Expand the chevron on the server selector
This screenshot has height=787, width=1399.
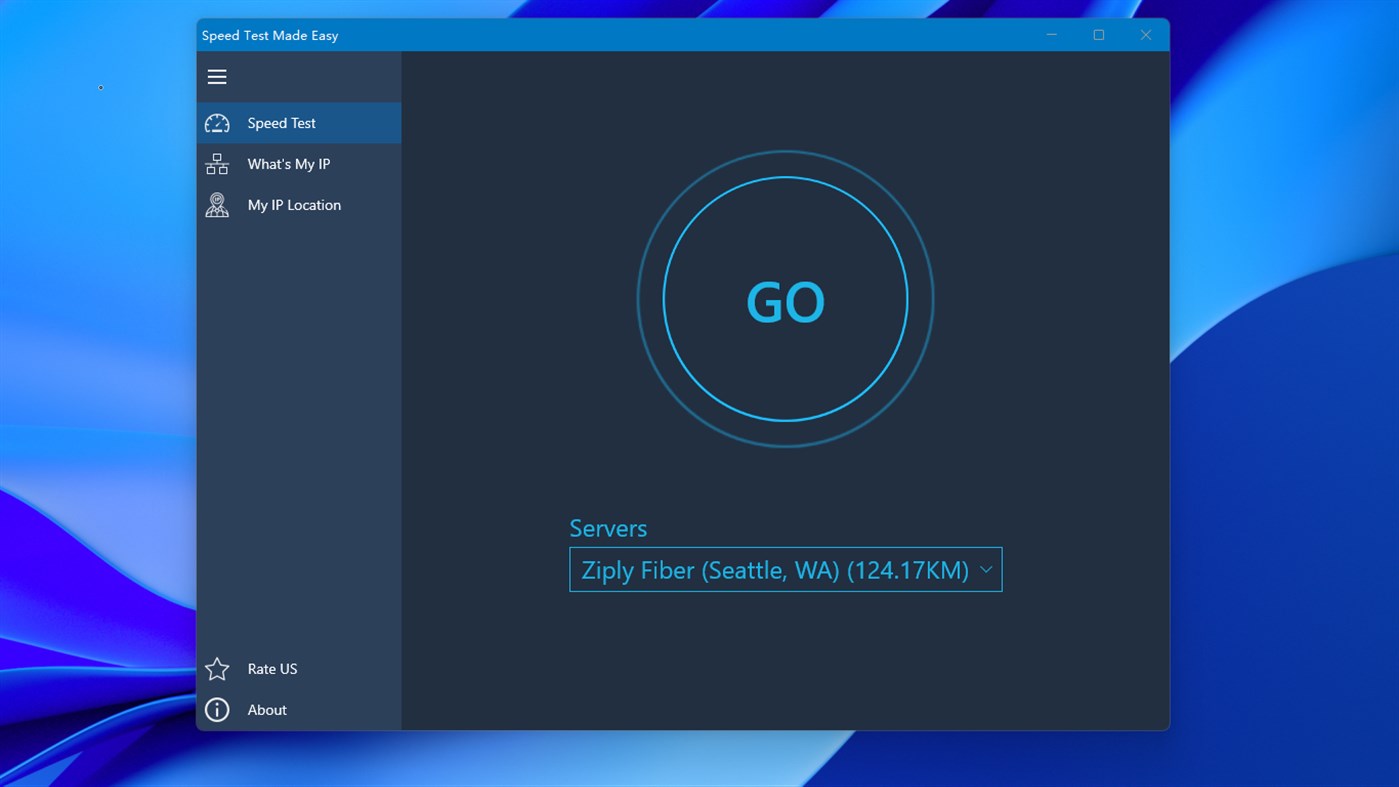tap(984, 569)
